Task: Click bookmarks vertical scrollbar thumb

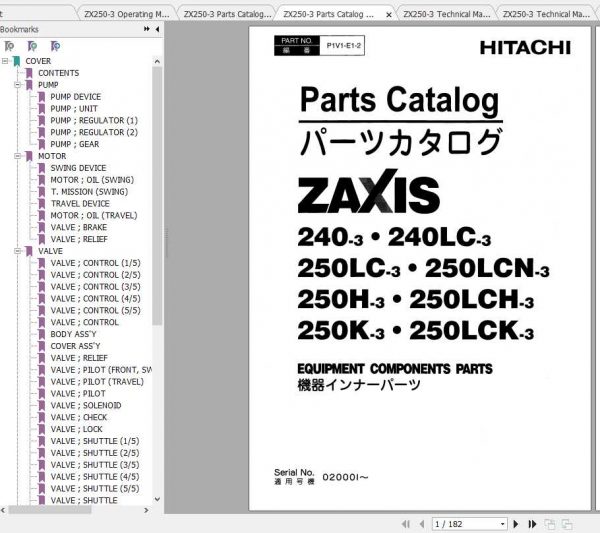Action: [x=157, y=196]
